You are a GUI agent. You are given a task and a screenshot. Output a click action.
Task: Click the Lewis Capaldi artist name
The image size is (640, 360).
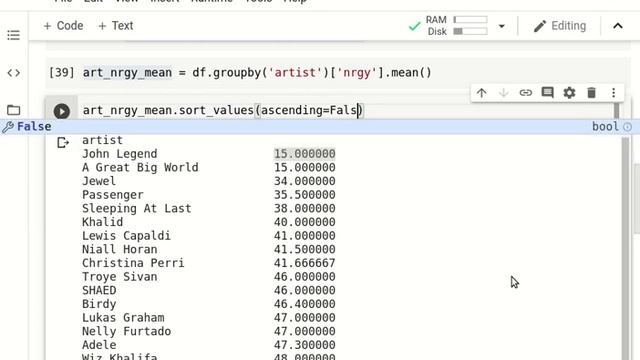point(127,236)
